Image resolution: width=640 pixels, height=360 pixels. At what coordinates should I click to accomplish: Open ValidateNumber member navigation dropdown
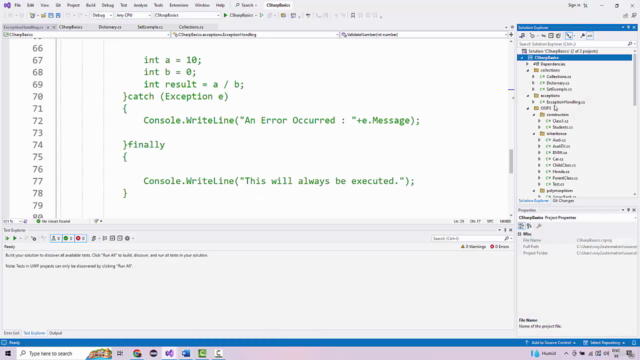[x=424, y=35]
